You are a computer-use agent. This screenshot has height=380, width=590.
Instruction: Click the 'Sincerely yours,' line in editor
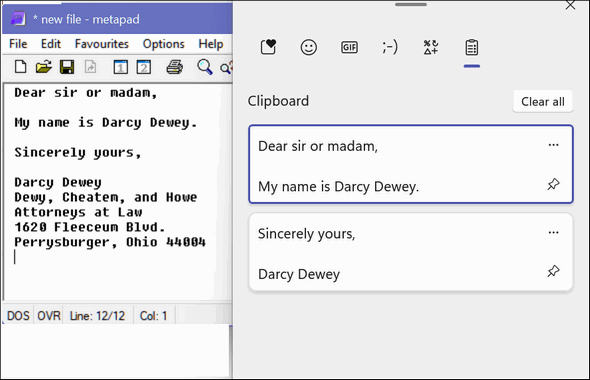click(78, 152)
